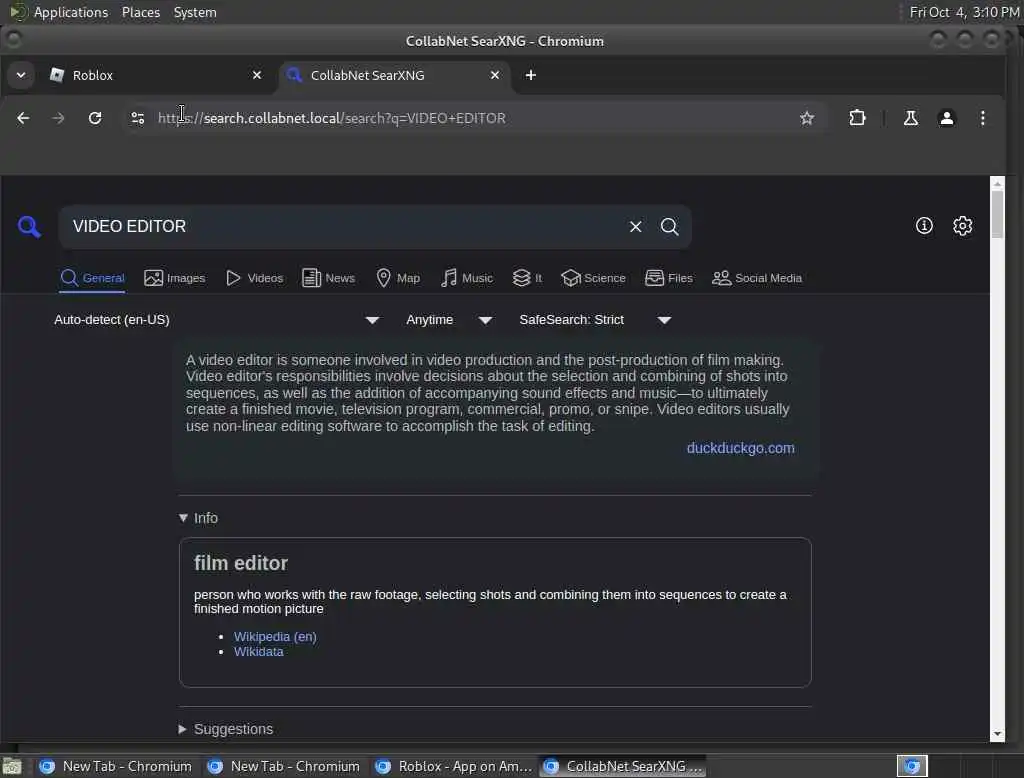Click the date and time clock
The height and width of the screenshot is (778, 1024).
964,12
